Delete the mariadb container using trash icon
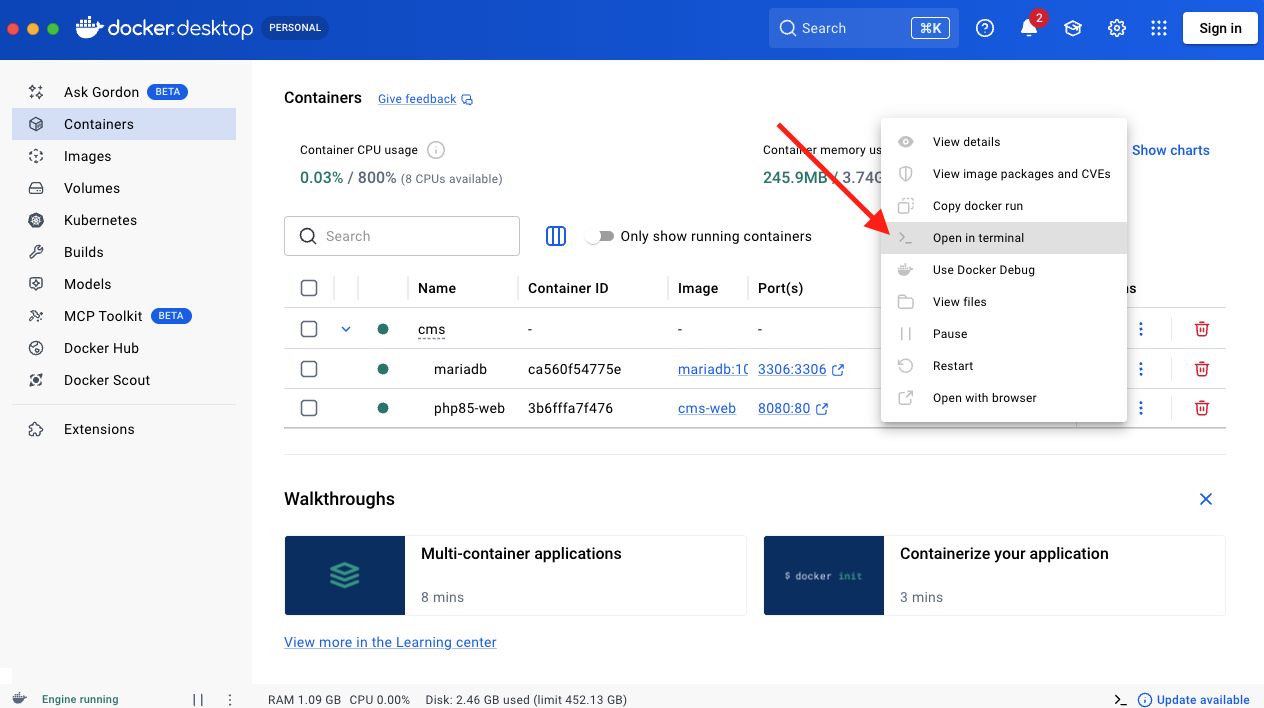 click(1201, 369)
